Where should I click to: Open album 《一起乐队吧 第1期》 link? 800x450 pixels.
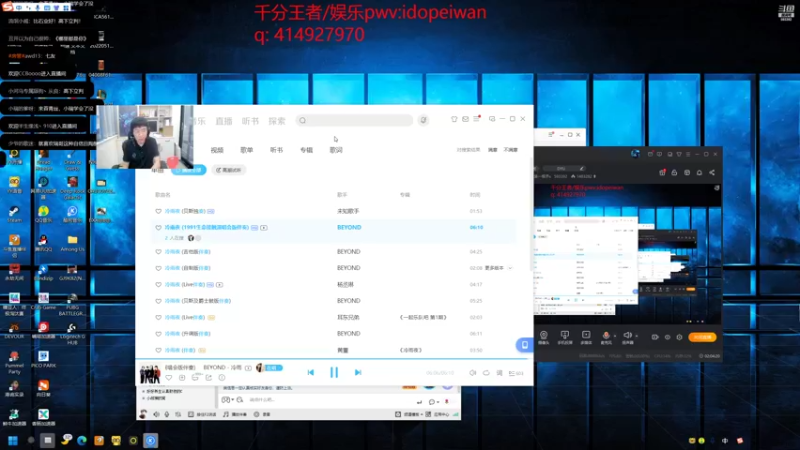[x=423, y=317]
